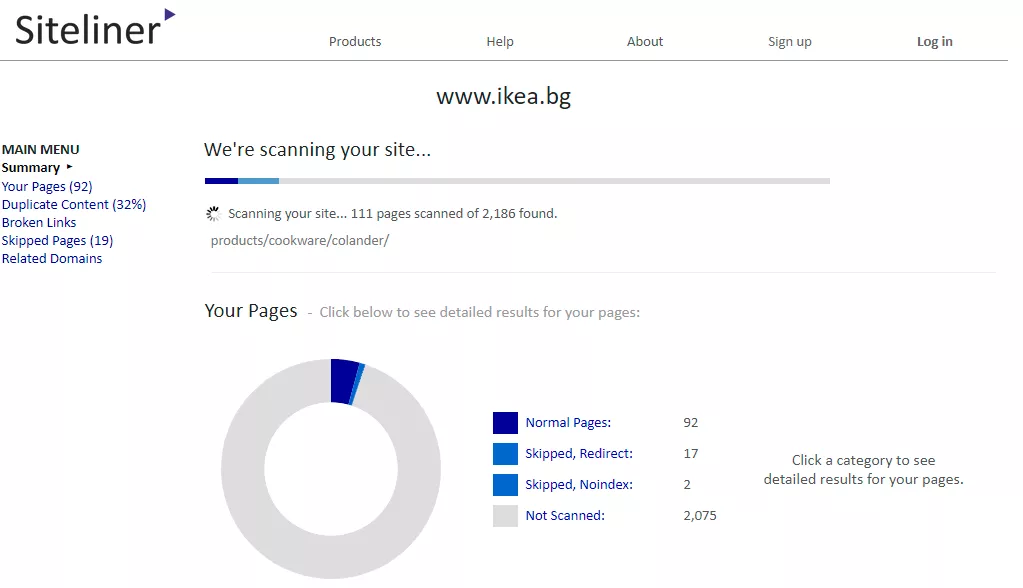Open Related Domains link
The width and height of the screenshot is (1023, 588).
pyautogui.click(x=52, y=258)
